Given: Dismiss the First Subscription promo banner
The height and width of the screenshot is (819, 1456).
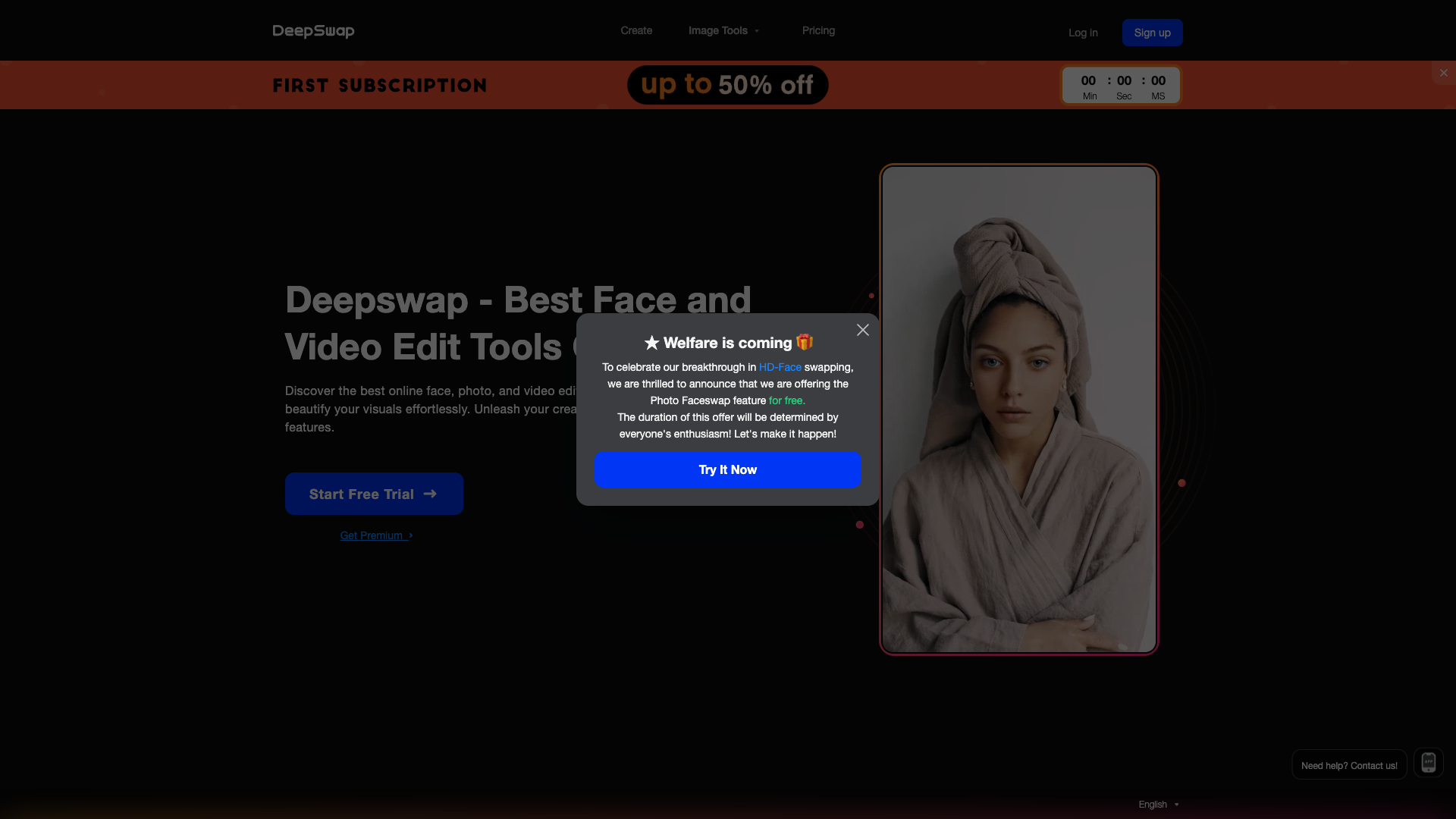Looking at the screenshot, I should [1443, 73].
